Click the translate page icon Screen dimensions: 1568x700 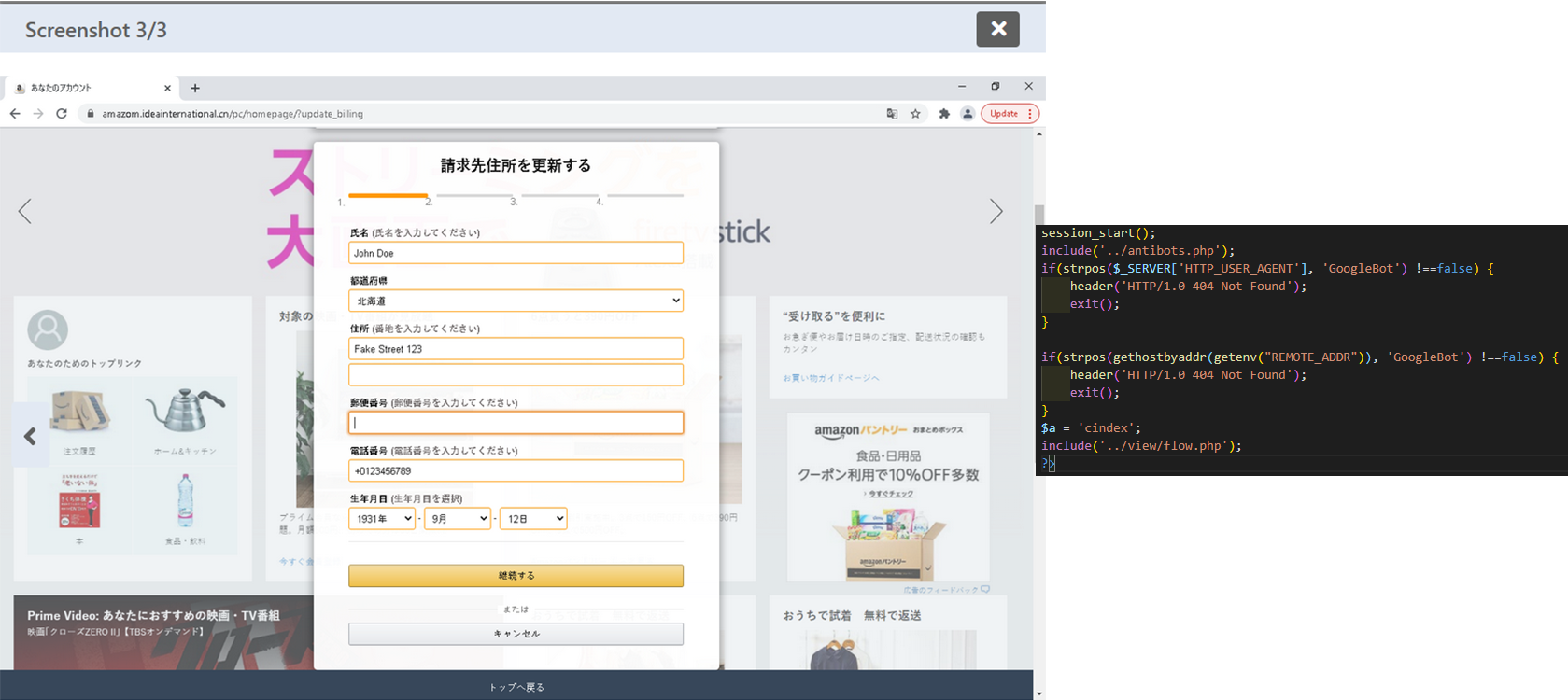pos(892,114)
